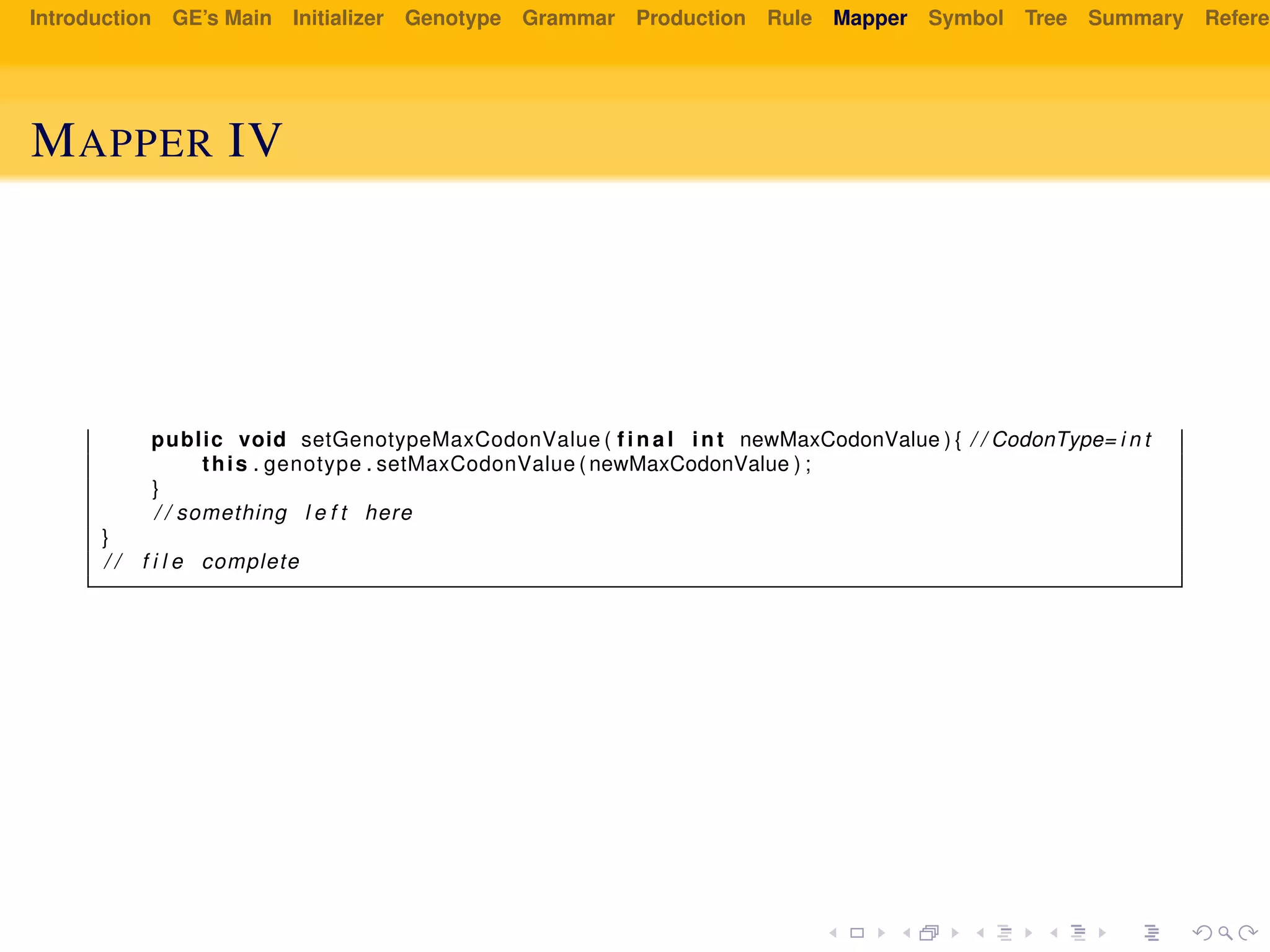The image size is (1270, 952).
Task: Click the slide rectangle navigation icon
Action: pos(857,933)
